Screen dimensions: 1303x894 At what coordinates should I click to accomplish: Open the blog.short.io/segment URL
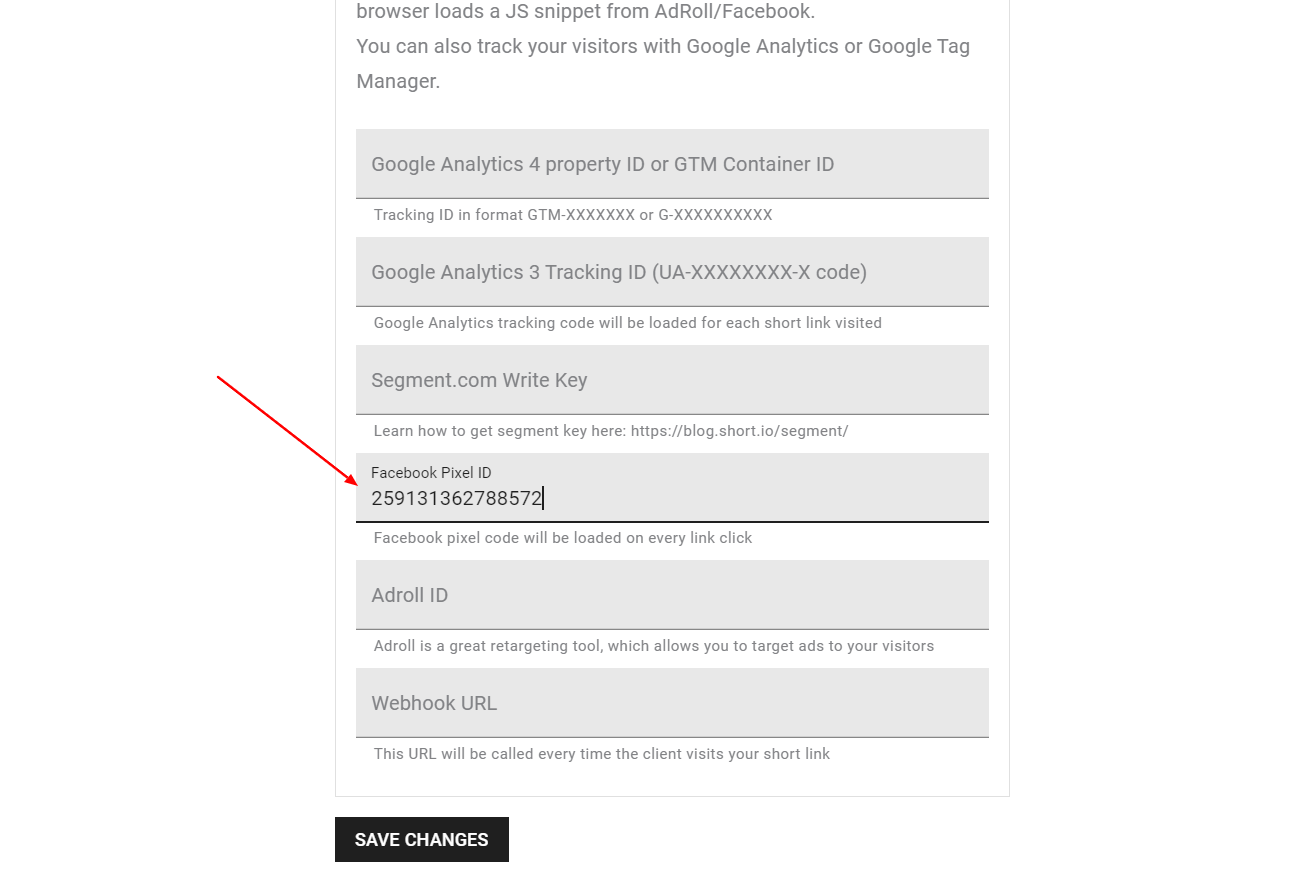click(739, 431)
